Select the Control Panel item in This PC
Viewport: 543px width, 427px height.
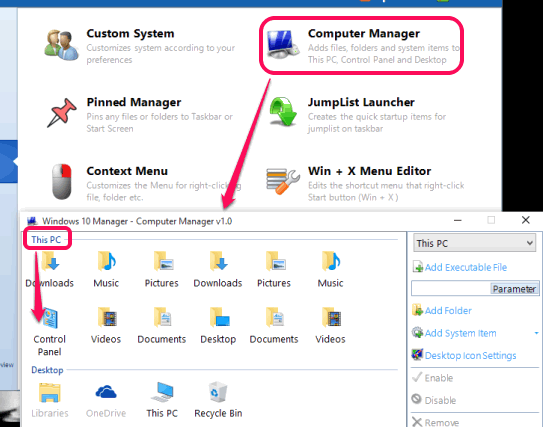pyautogui.click(x=50, y=332)
